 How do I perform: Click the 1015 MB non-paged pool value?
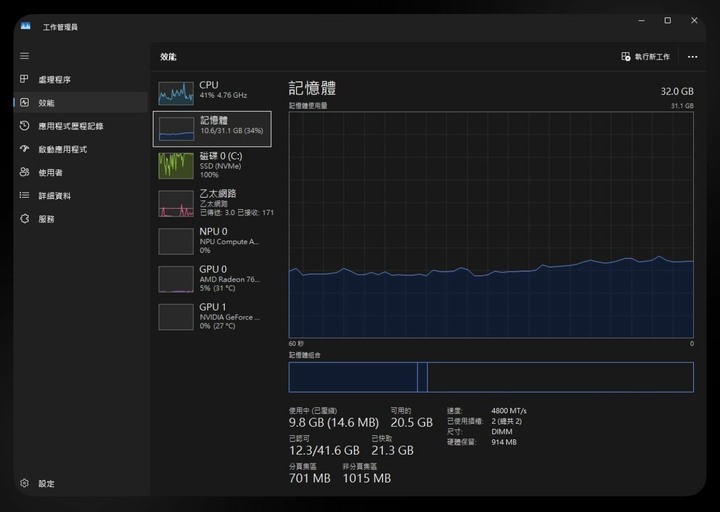[x=366, y=478]
